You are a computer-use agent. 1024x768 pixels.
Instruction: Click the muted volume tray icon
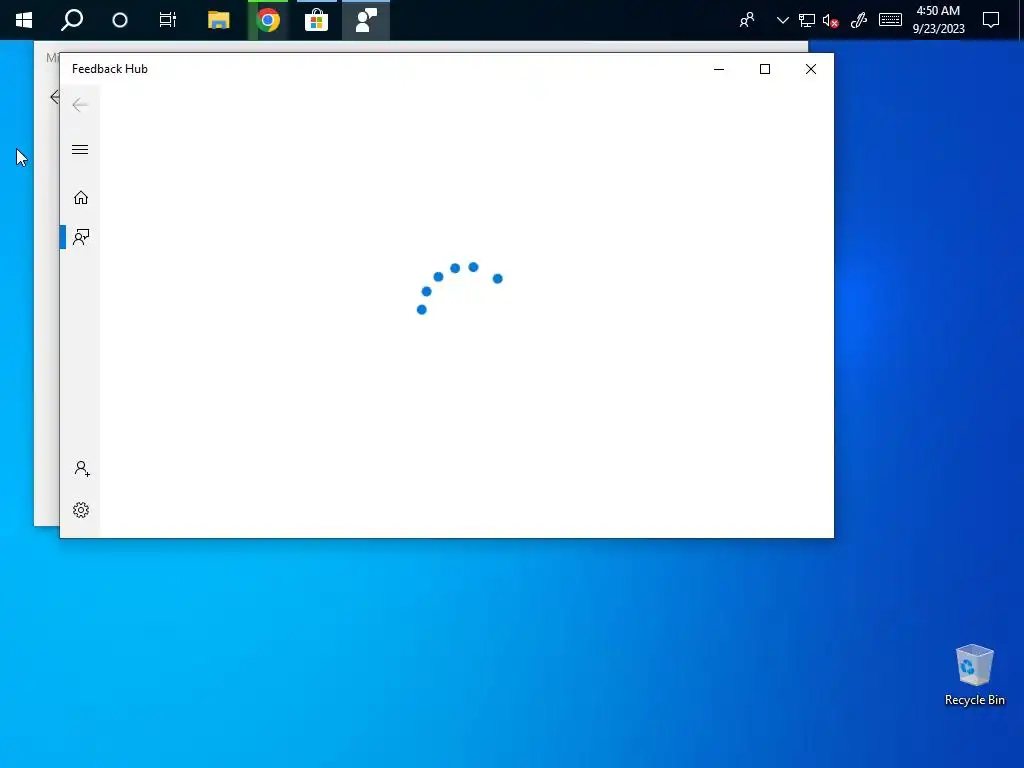pos(830,20)
